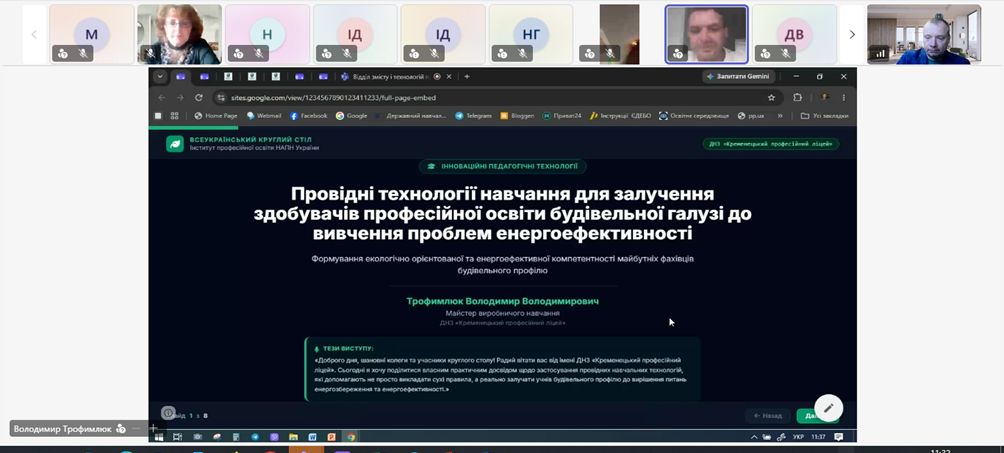Bookmark this page with star icon
This screenshot has height=453, width=1004.
pos(771,97)
